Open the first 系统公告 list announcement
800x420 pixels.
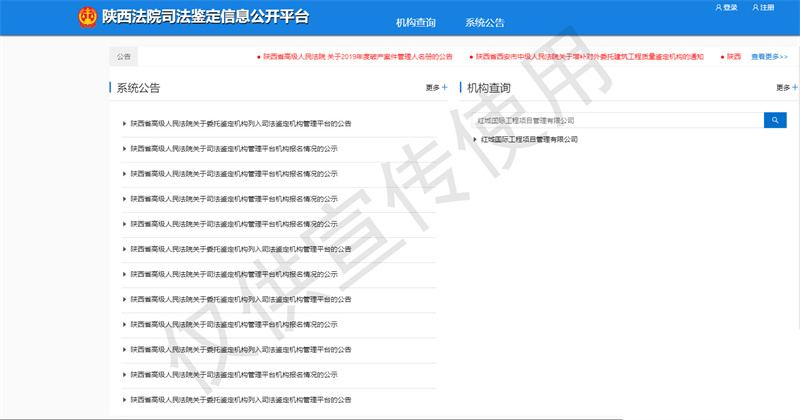tap(241, 123)
